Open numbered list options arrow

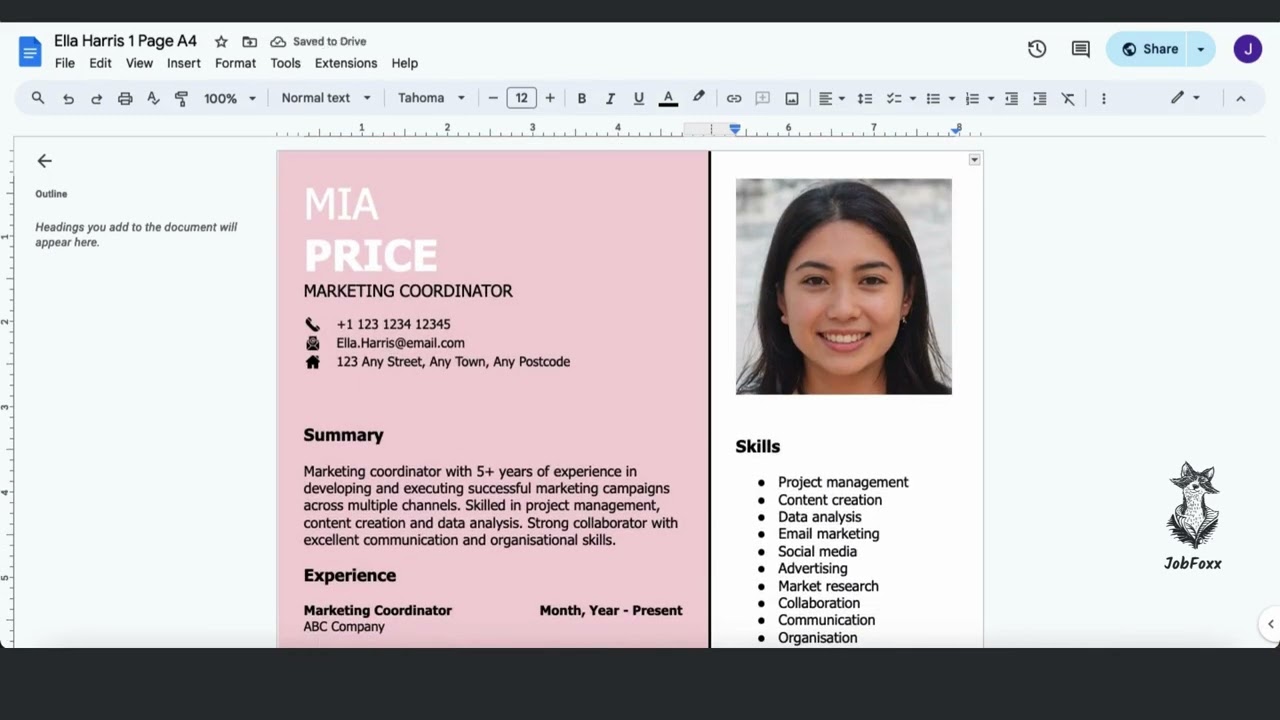[991, 98]
